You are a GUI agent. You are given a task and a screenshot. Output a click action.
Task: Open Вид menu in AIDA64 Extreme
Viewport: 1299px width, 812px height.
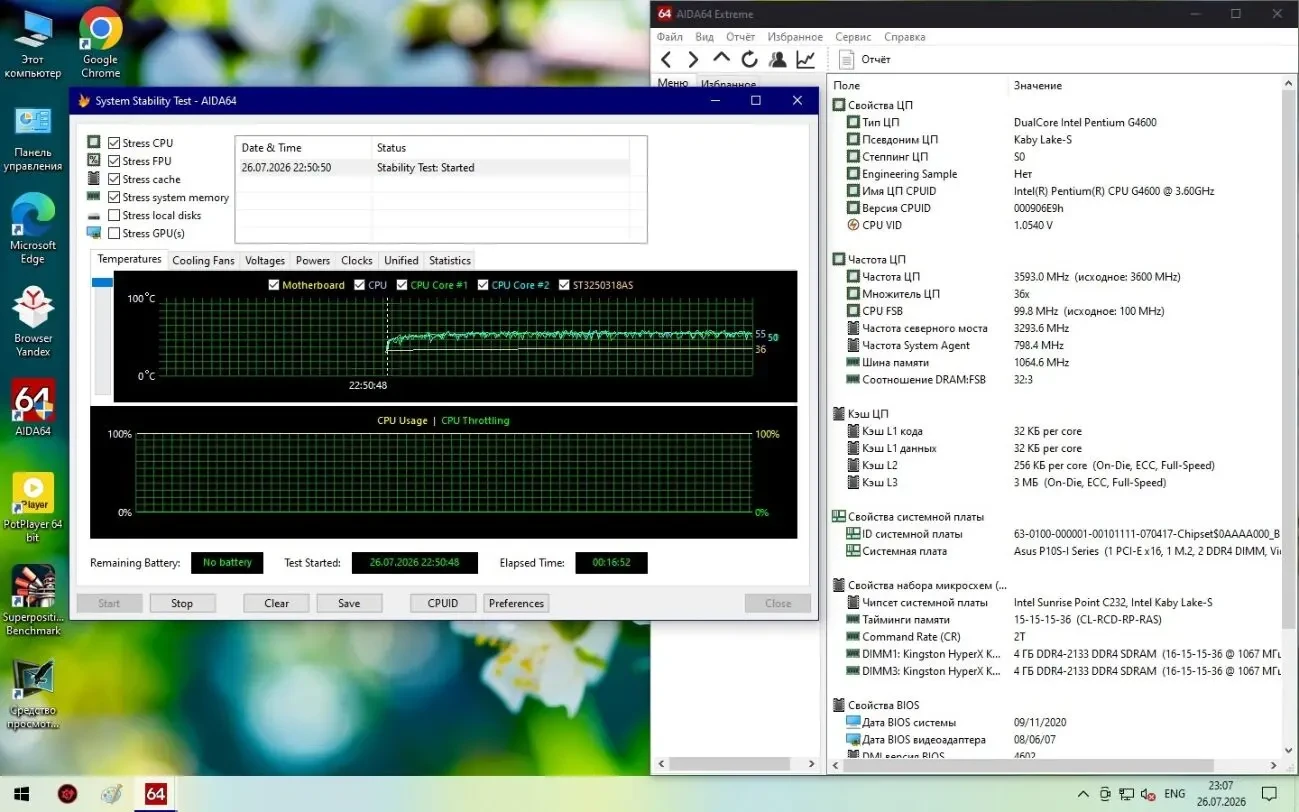705,37
